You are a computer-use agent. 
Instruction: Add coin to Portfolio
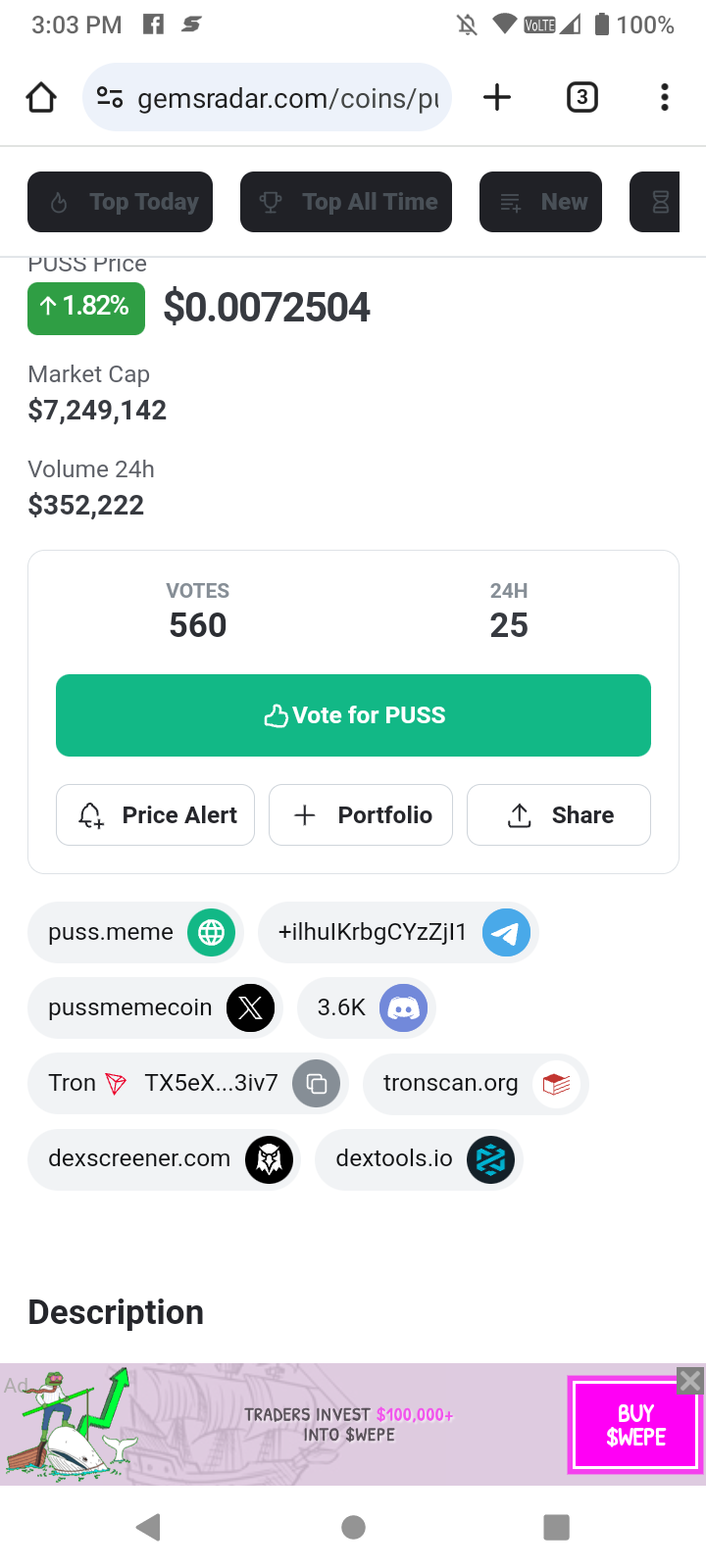[361, 815]
